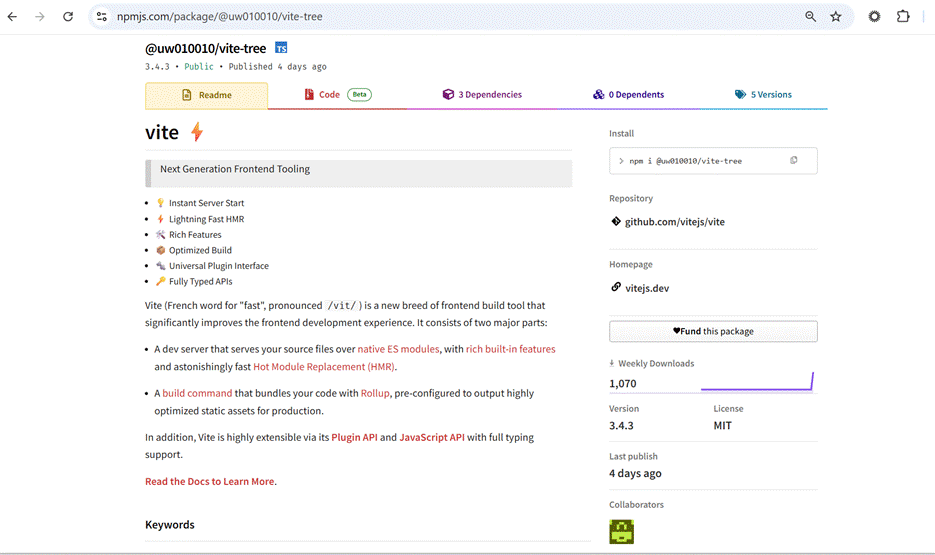Click the zoom magnifier icon in address bar
Image resolution: width=935 pixels, height=555 pixels.
pos(810,17)
